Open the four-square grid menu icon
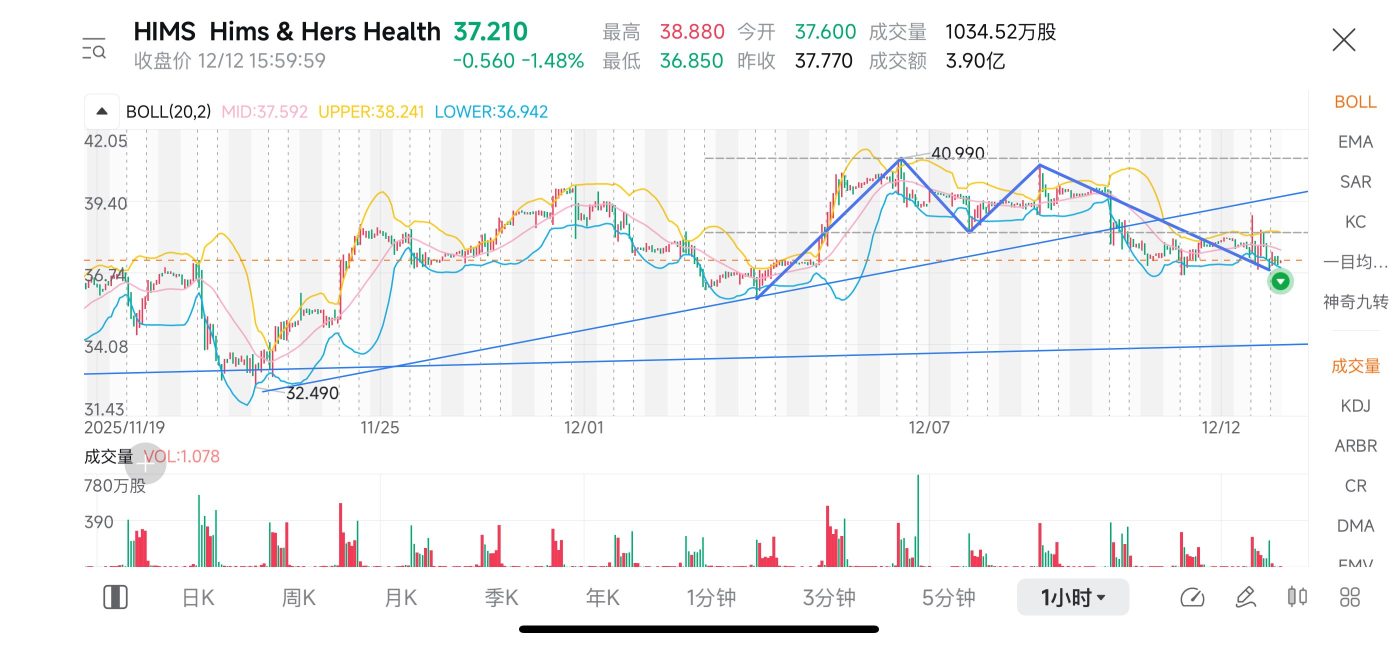The image size is (1398, 645). (x=1350, y=598)
